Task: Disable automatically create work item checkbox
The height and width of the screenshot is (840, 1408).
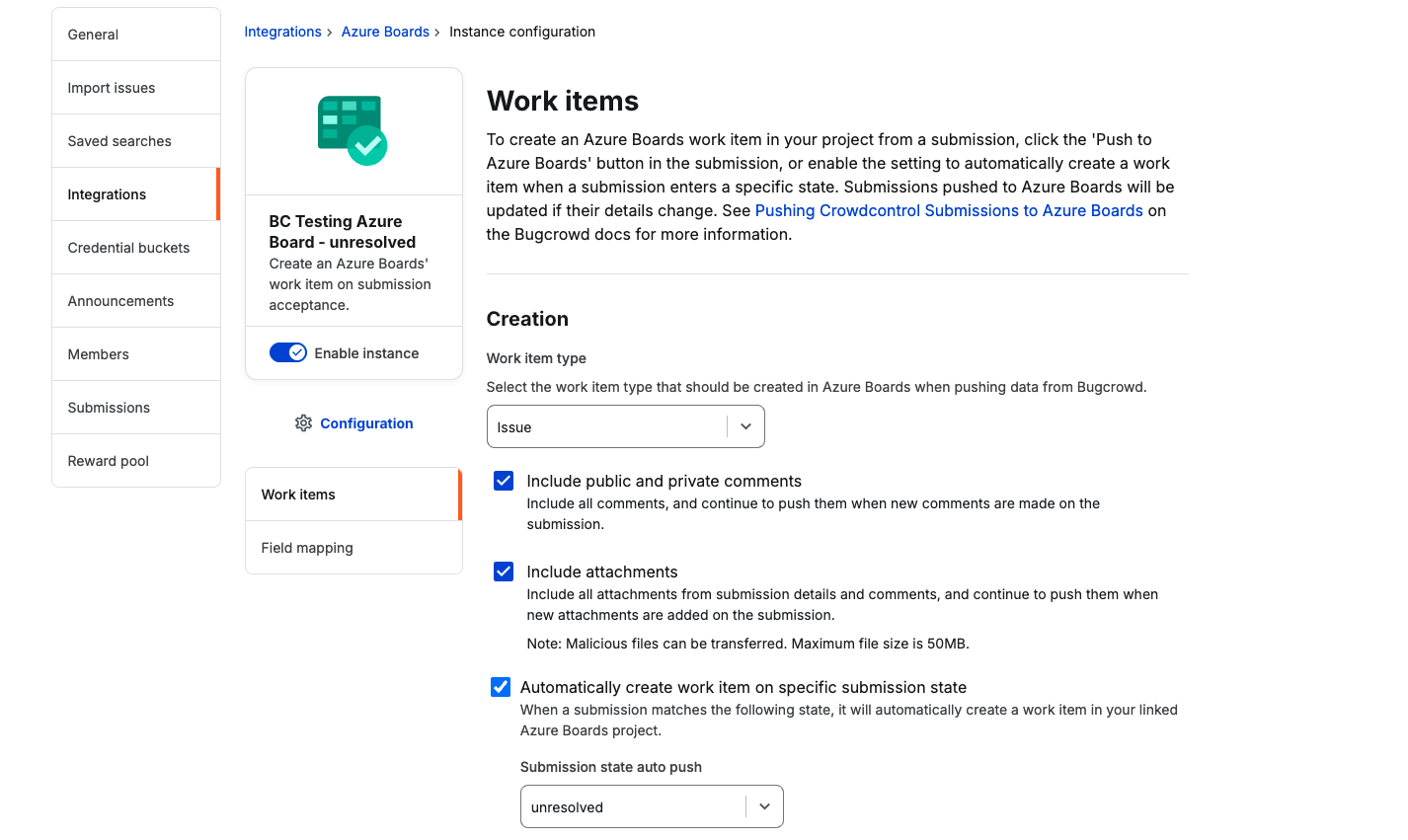Action: pyautogui.click(x=501, y=688)
